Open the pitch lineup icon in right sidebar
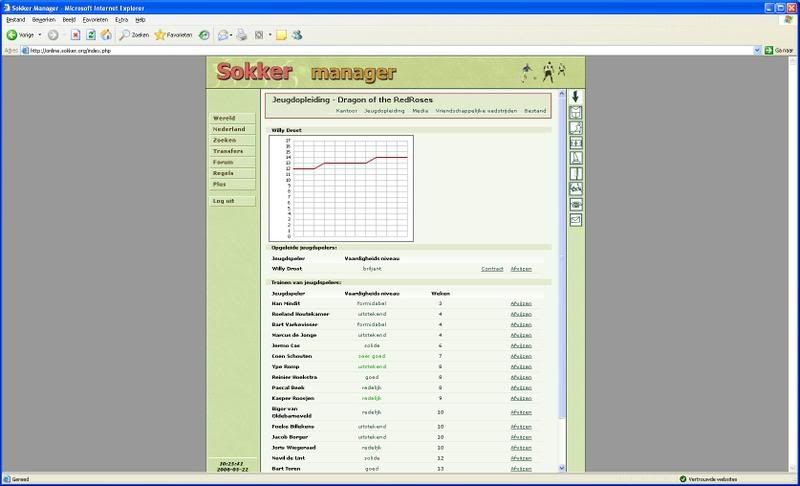The width and height of the screenshot is (800, 486). (x=576, y=143)
